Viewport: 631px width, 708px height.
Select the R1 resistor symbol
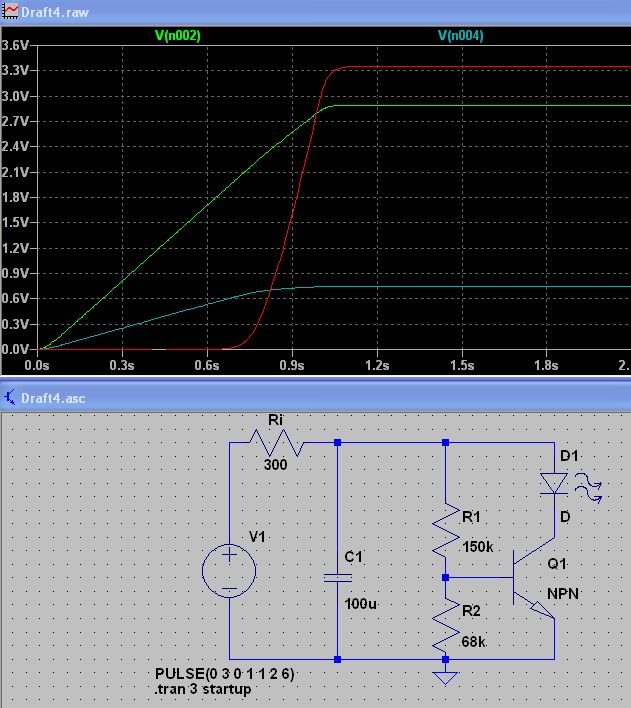coord(446,529)
